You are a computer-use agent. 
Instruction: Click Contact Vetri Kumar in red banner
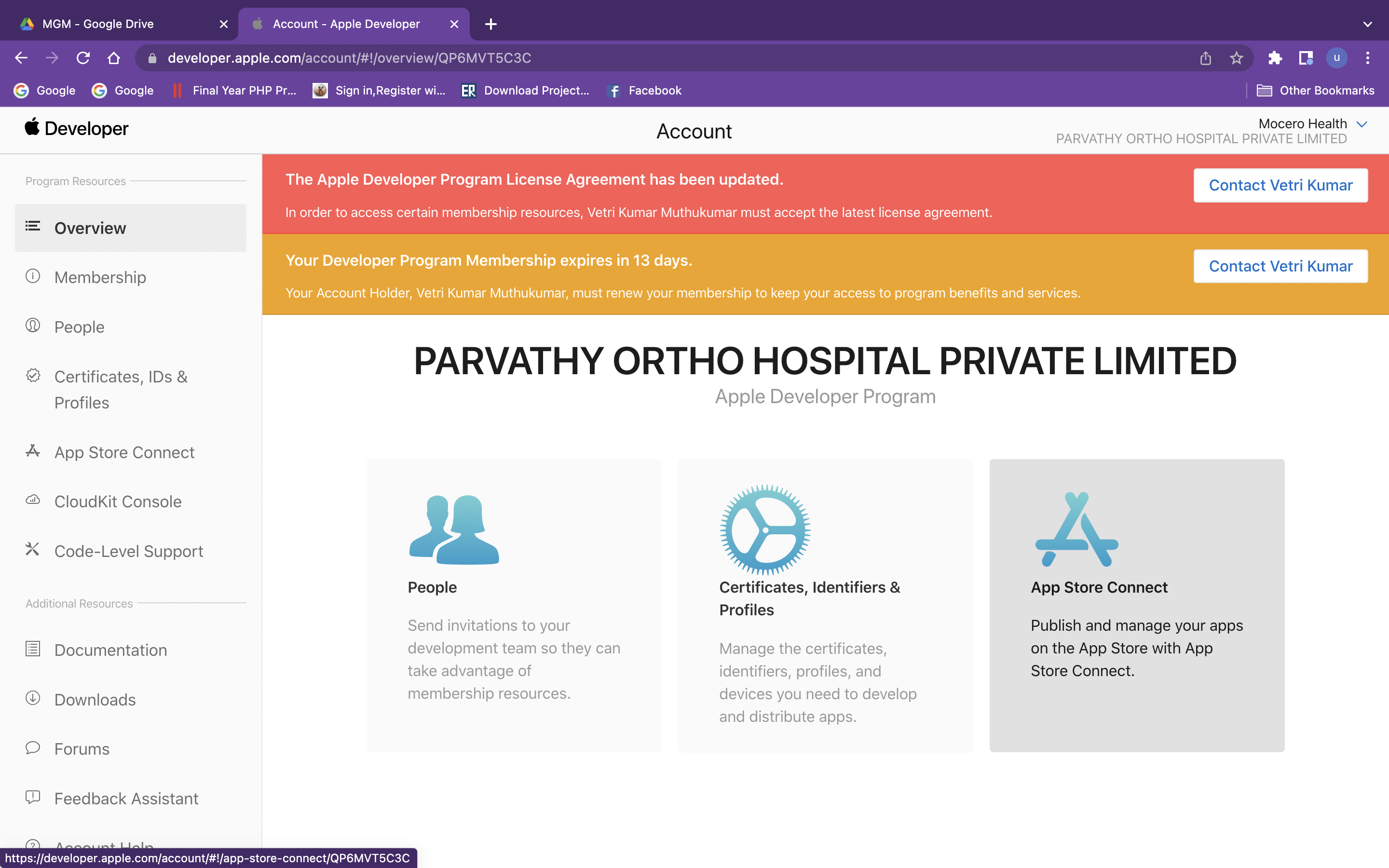coord(1280,186)
